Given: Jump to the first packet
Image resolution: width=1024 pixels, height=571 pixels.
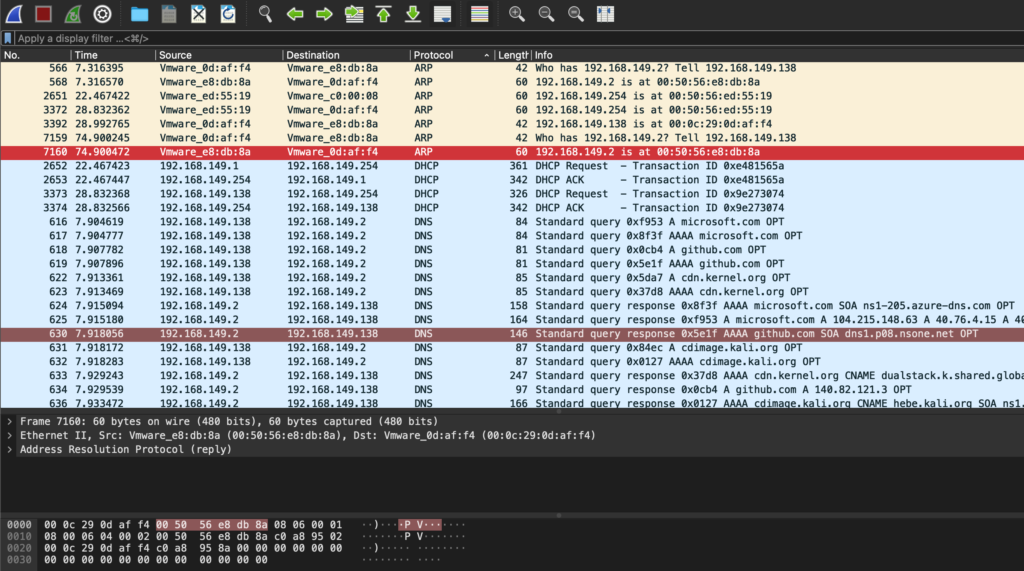Looking at the screenshot, I should pyautogui.click(x=383, y=14).
